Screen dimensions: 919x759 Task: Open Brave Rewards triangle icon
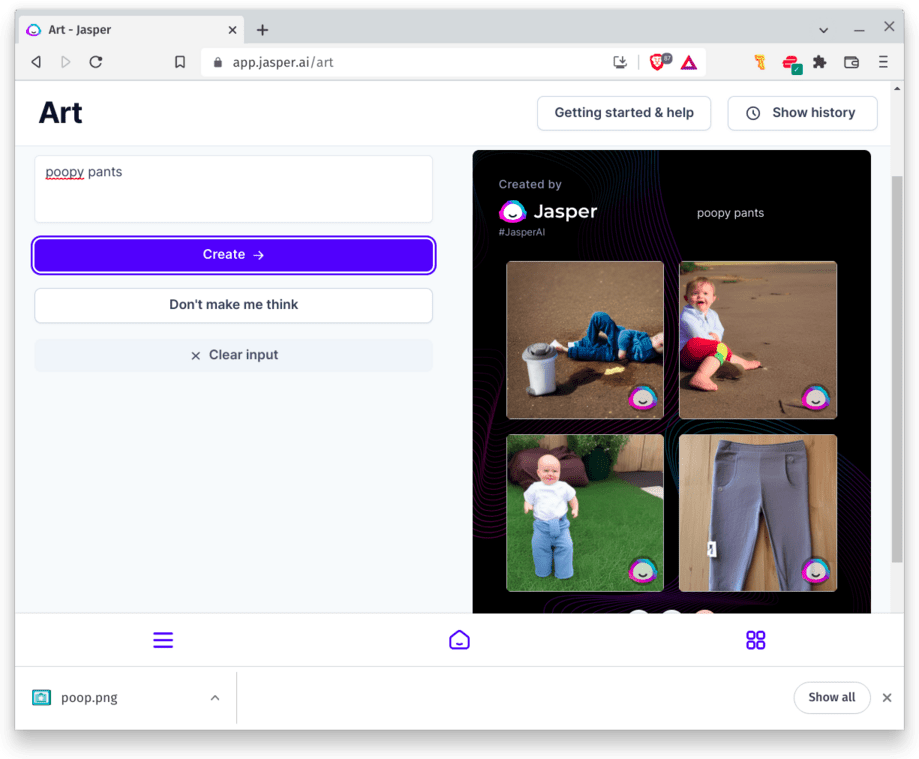(689, 62)
